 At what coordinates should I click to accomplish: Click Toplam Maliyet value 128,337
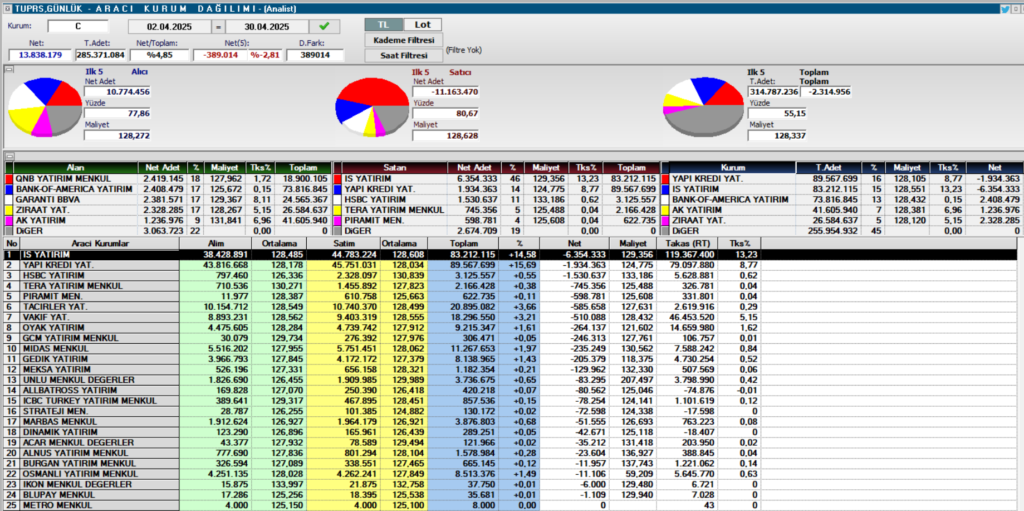[x=777, y=136]
